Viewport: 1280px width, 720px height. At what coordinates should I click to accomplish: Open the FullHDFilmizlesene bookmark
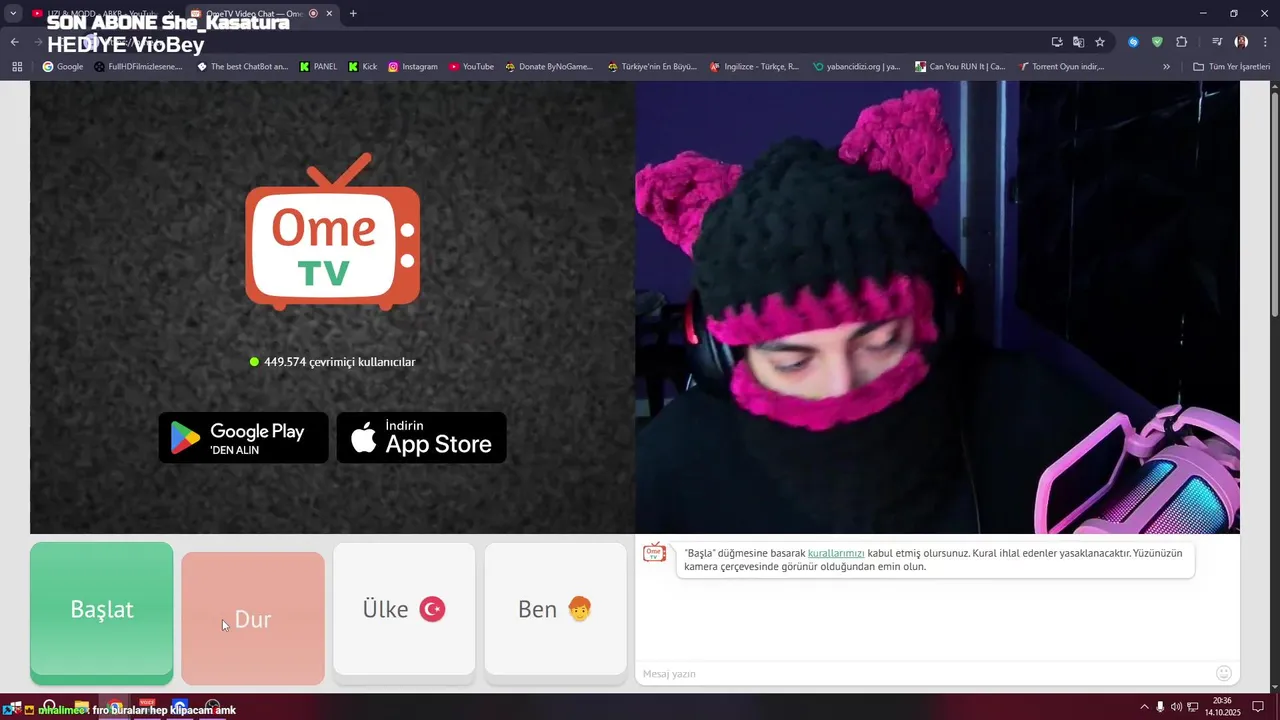[138, 67]
